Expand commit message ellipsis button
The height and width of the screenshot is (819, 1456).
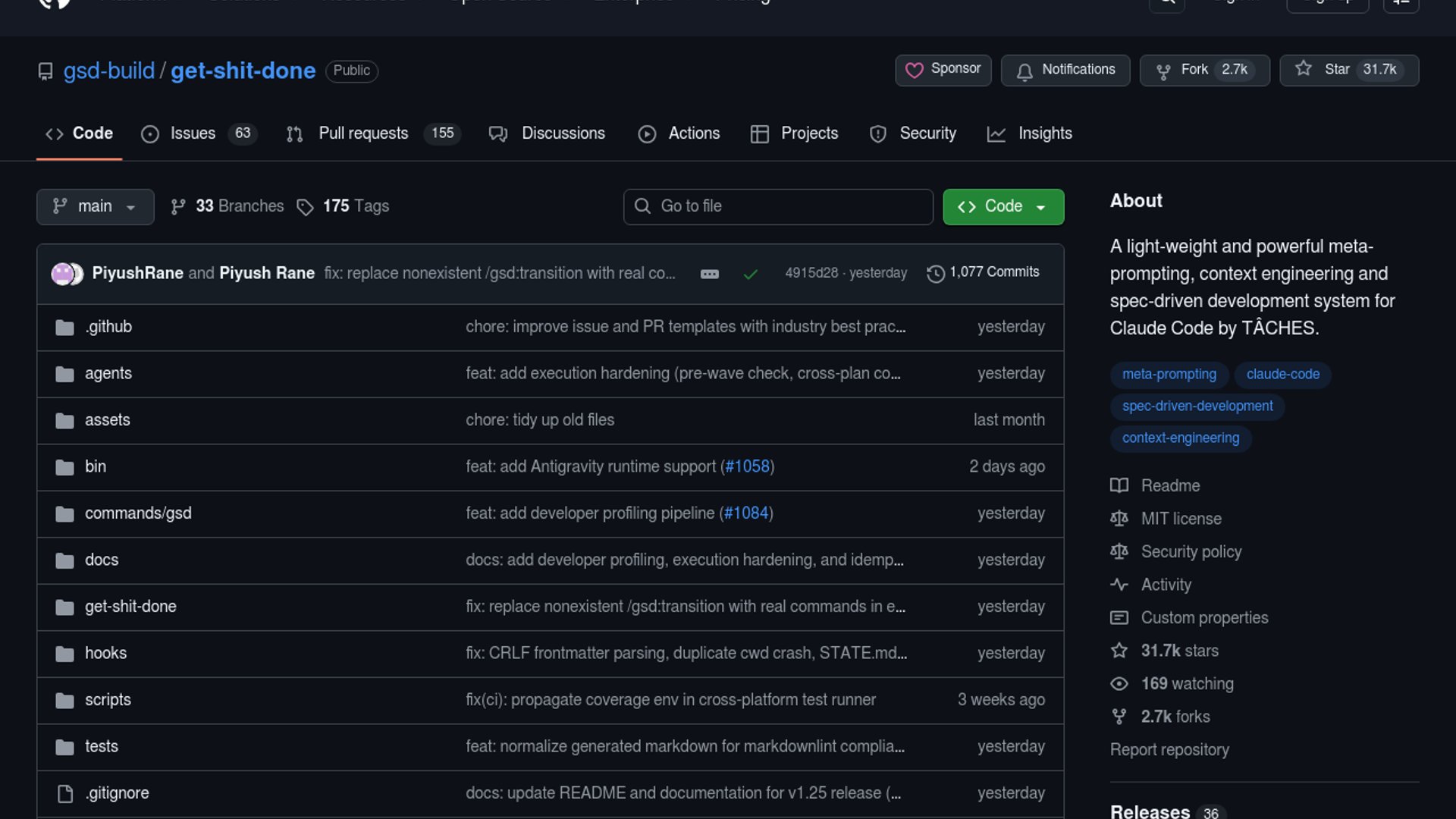tap(709, 274)
